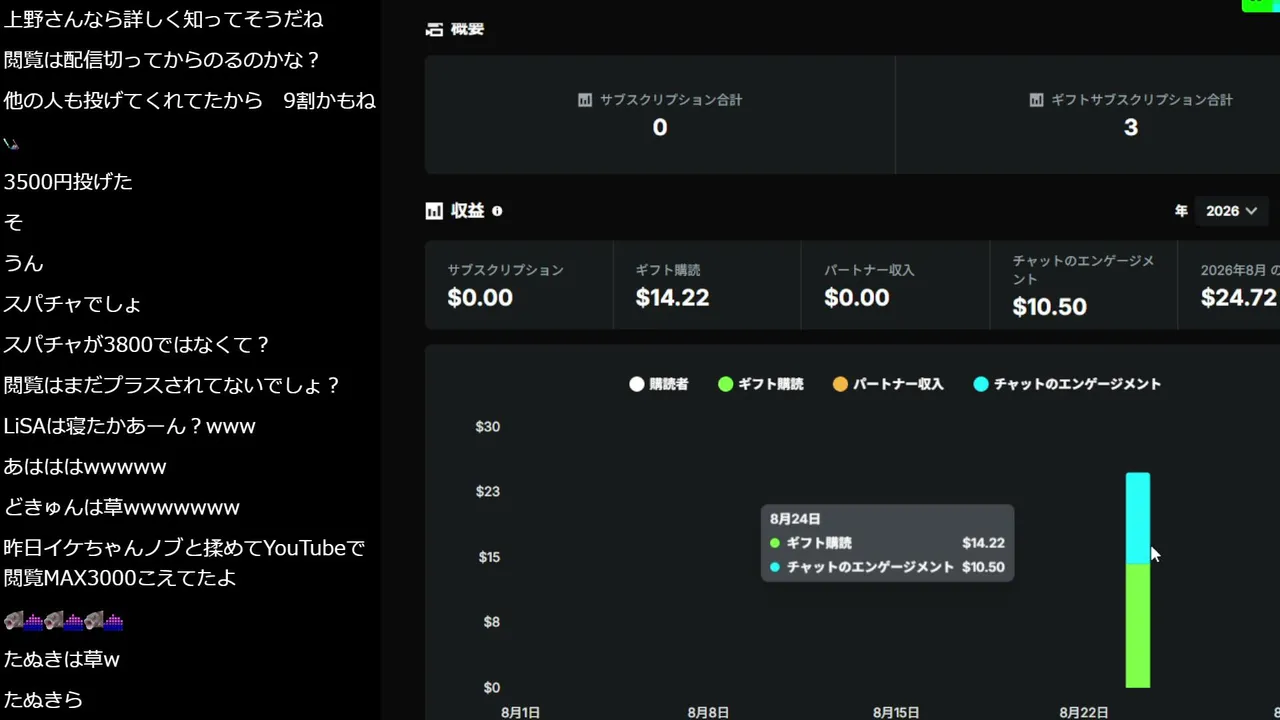The image size is (1280, 720).
Task: Click the chat message 3500円投げた
Action: click(68, 182)
